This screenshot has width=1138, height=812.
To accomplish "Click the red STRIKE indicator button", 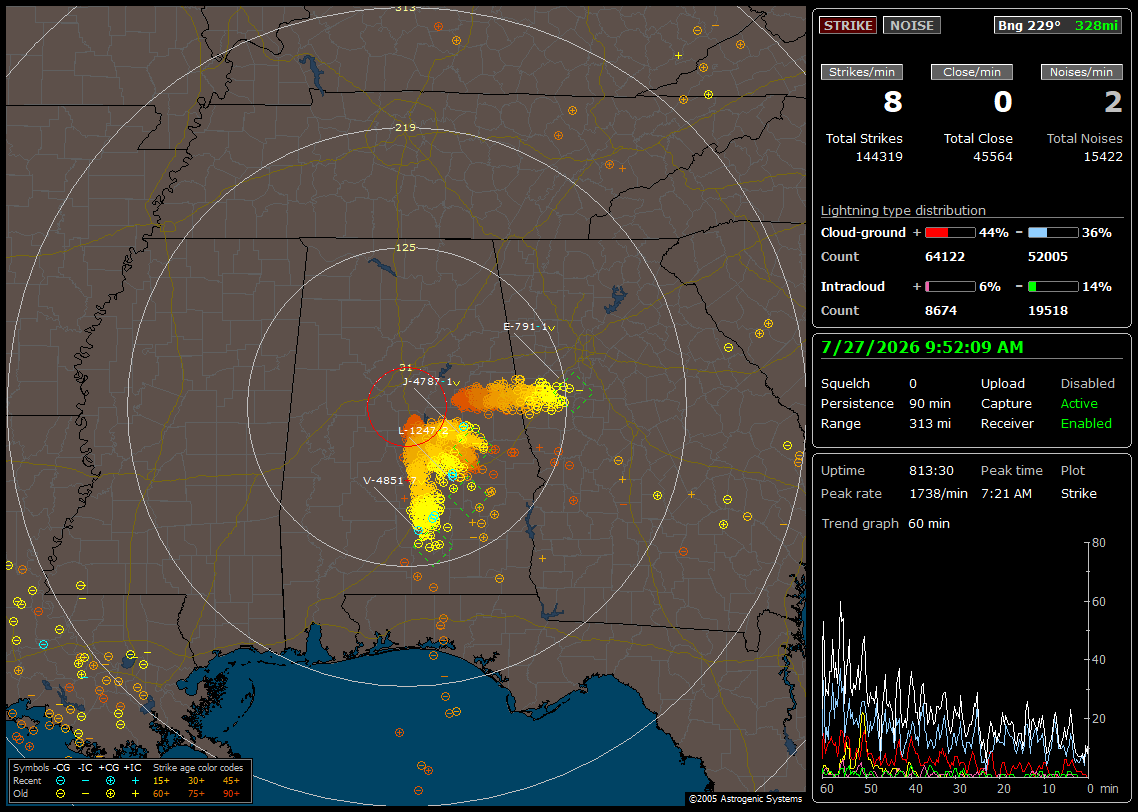I will [x=848, y=25].
